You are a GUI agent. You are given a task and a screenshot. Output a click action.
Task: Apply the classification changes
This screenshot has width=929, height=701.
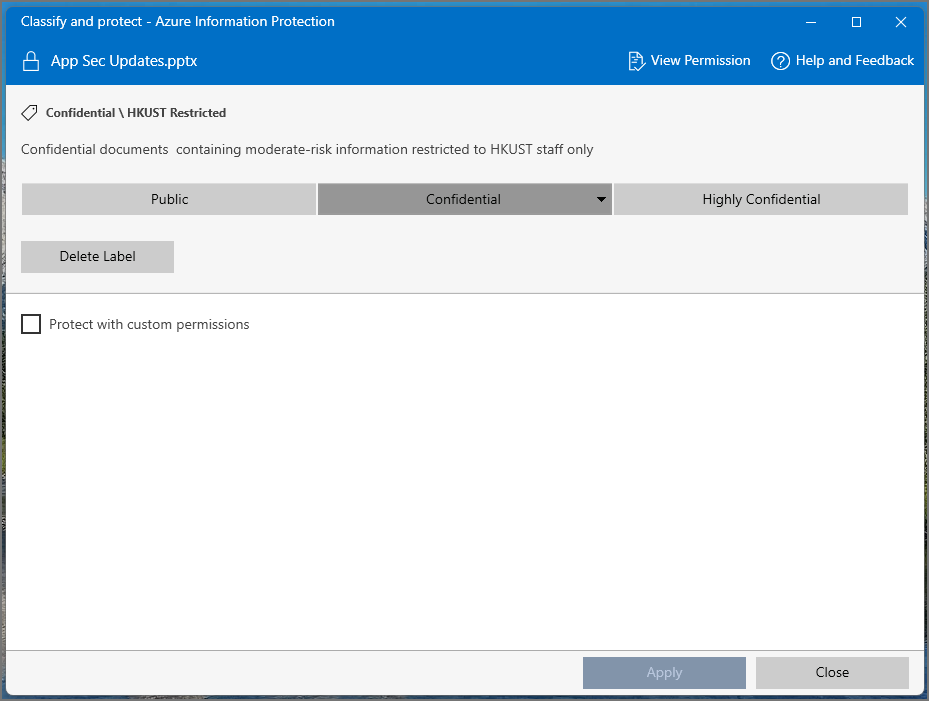(x=664, y=673)
